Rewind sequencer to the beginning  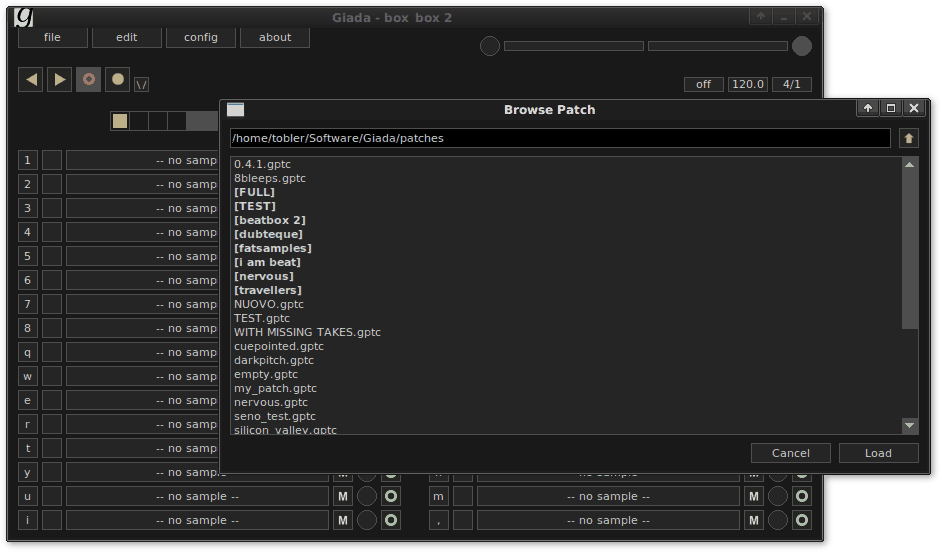(31, 79)
